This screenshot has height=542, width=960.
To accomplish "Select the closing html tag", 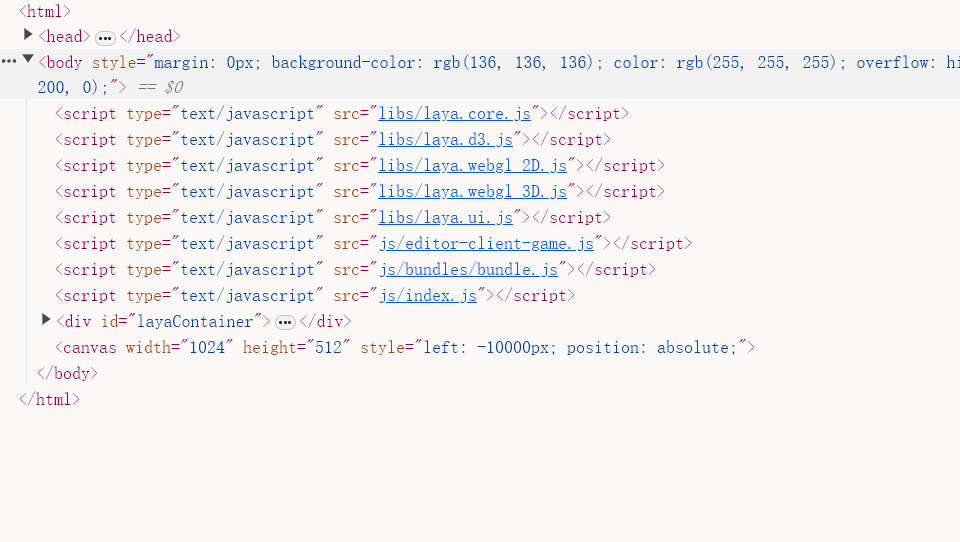I will point(49,400).
